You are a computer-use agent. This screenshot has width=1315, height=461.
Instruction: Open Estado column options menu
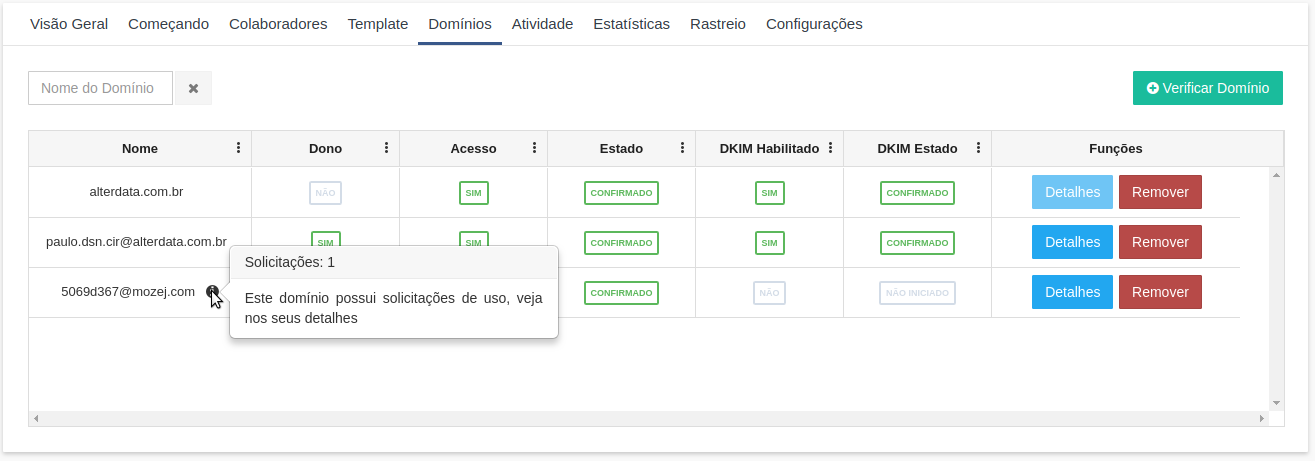click(682, 148)
